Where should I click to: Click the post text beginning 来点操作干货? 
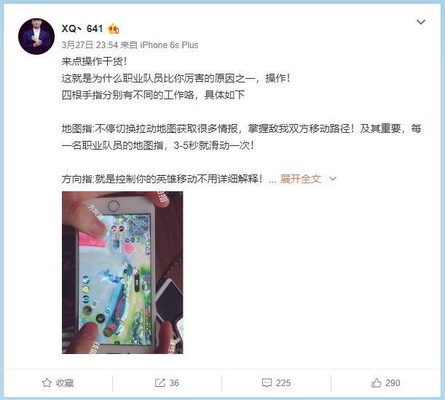94,62
